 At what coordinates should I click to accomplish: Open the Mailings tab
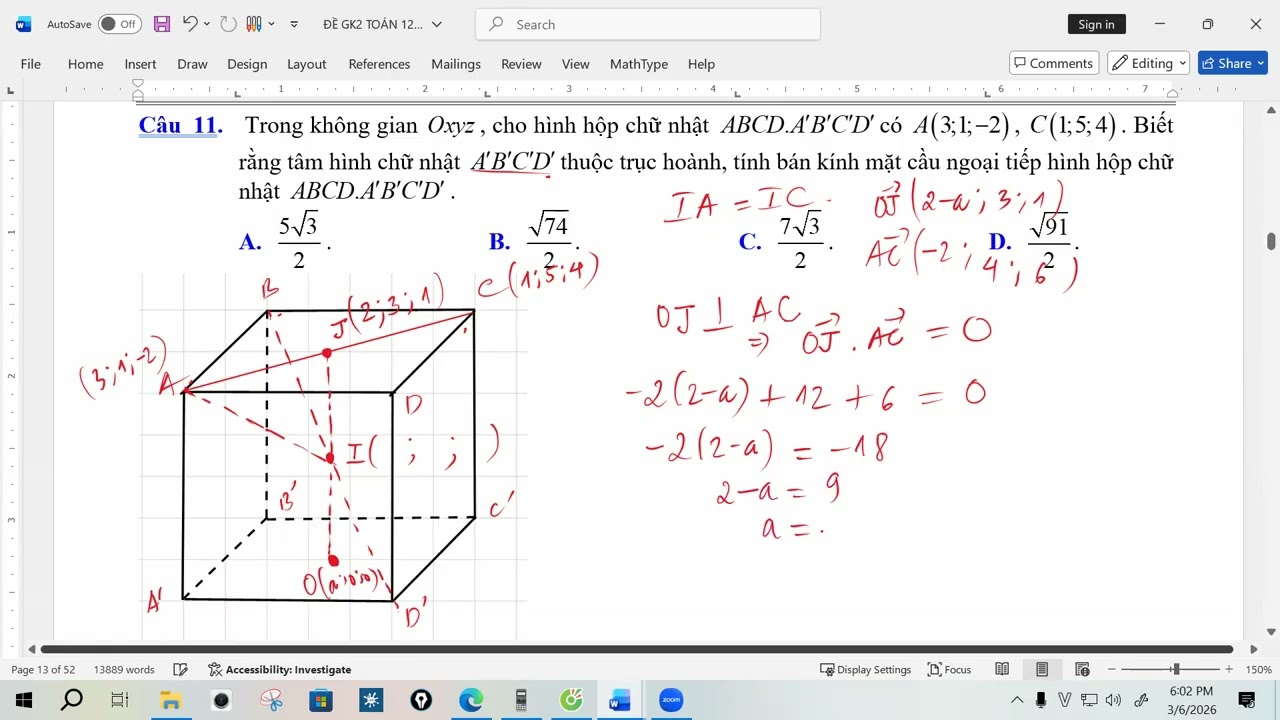[456, 64]
